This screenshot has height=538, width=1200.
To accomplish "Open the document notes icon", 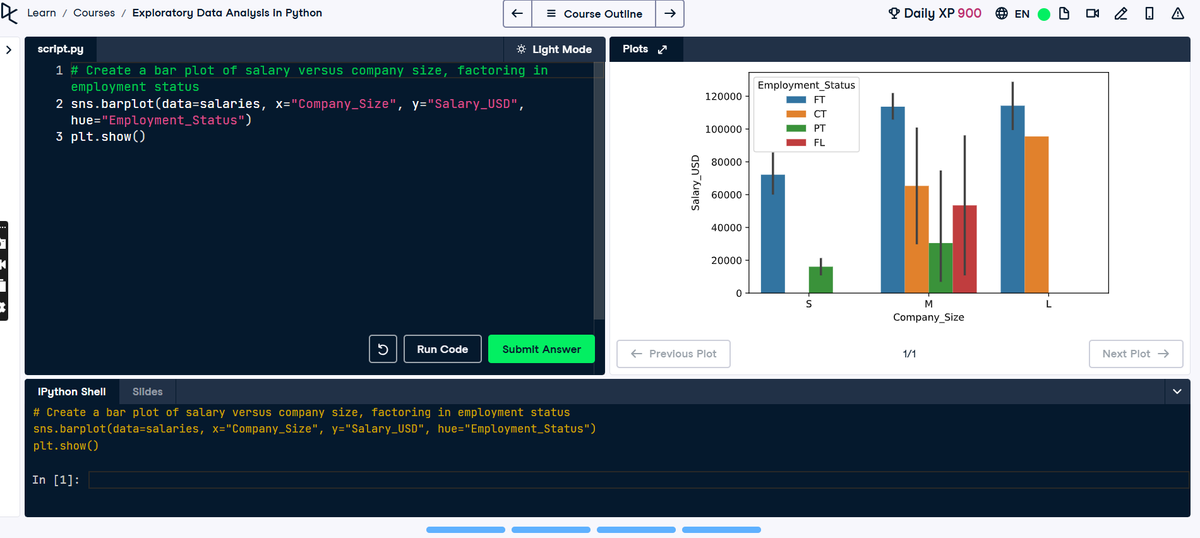I will tap(1065, 14).
